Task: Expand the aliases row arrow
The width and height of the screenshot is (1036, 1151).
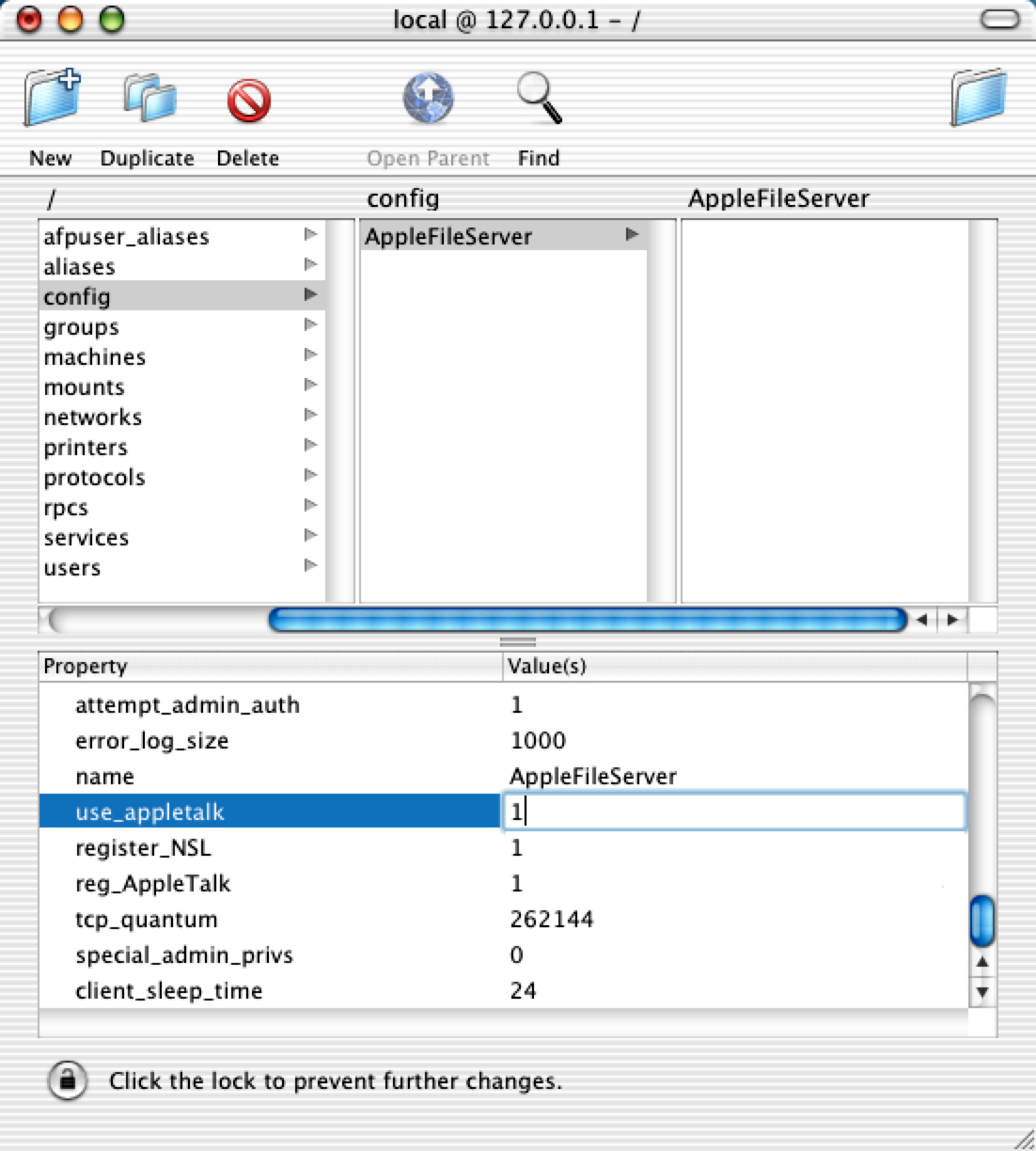Action: tap(310, 264)
